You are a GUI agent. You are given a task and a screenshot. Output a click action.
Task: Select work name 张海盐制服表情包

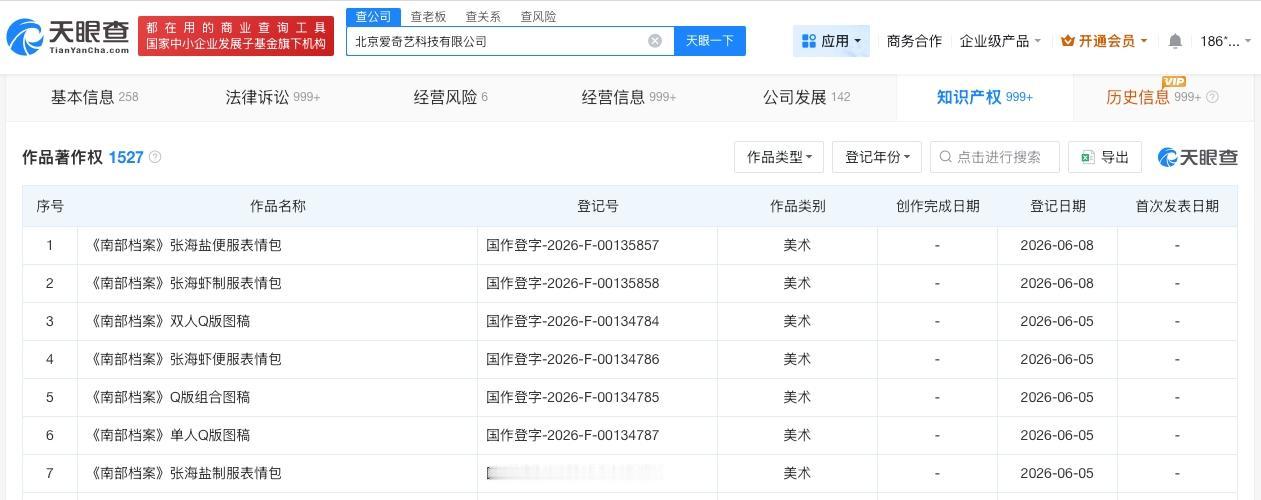[225, 473]
